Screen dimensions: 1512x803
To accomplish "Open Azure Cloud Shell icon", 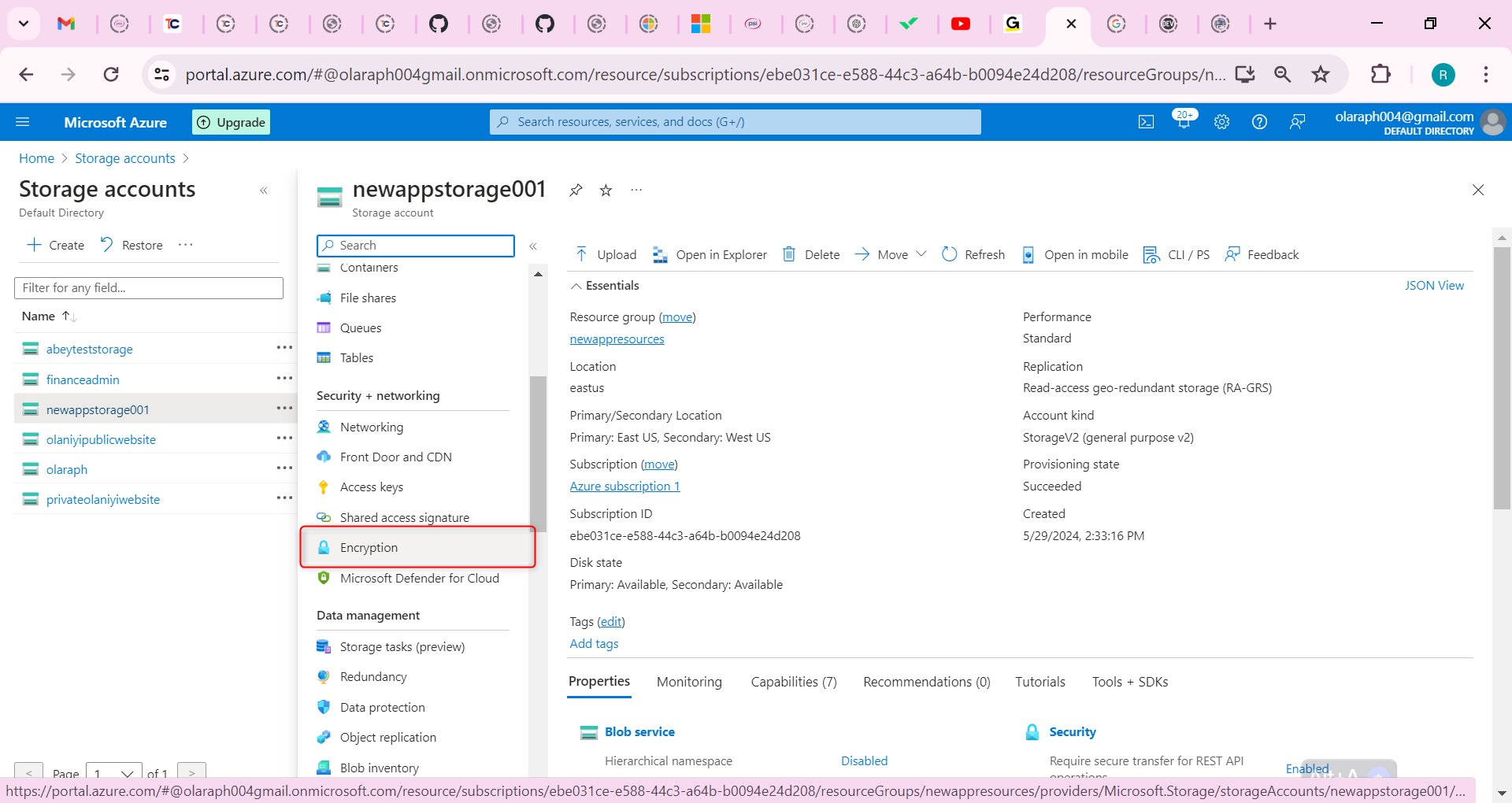I will (1146, 122).
